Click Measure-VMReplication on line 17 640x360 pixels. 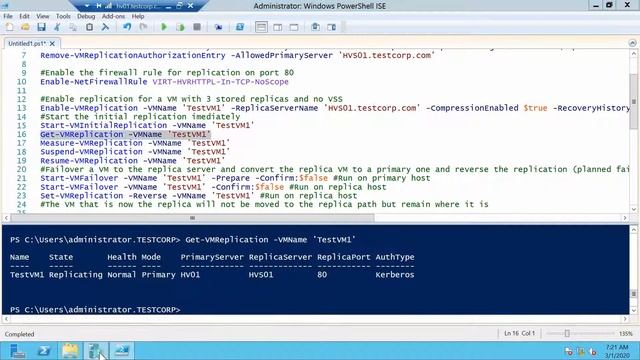coord(91,143)
